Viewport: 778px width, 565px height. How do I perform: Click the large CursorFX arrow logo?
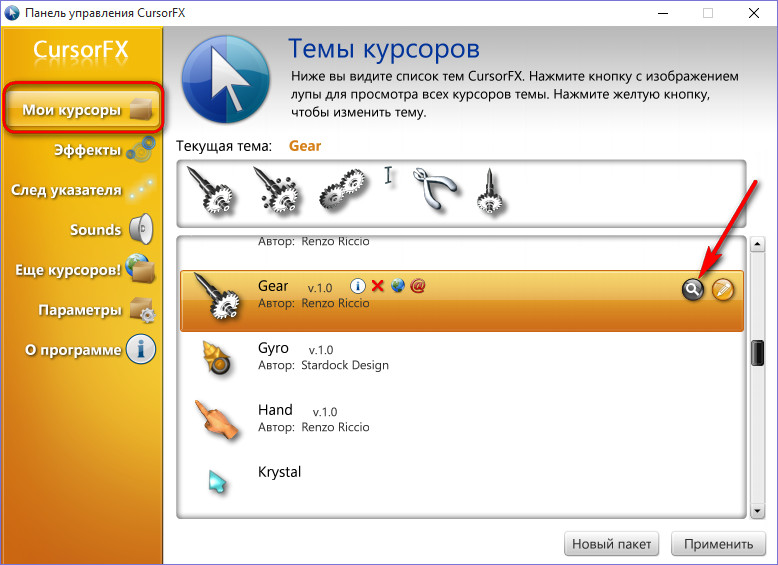pyautogui.click(x=226, y=79)
